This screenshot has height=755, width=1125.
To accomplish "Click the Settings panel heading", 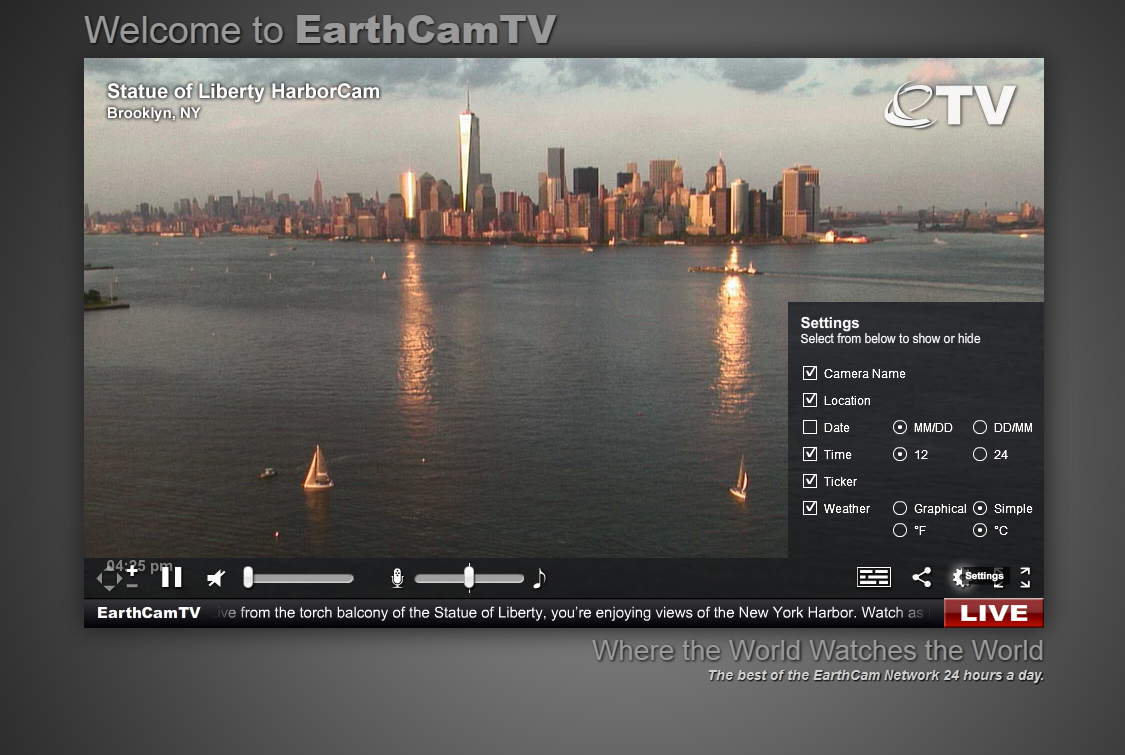I will [x=829, y=323].
